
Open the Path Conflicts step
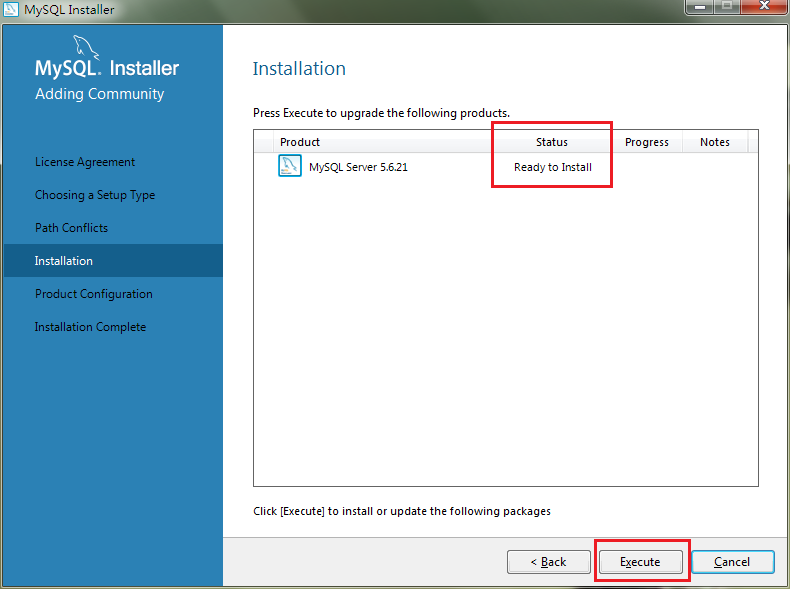coord(71,228)
